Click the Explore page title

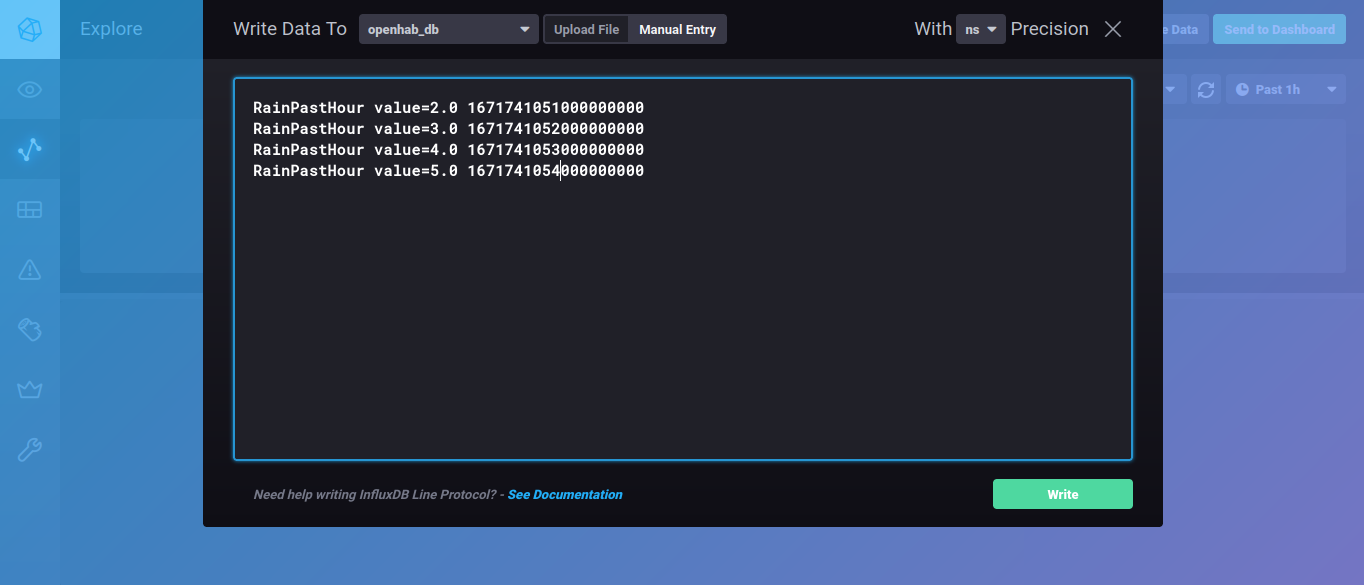[x=111, y=29]
